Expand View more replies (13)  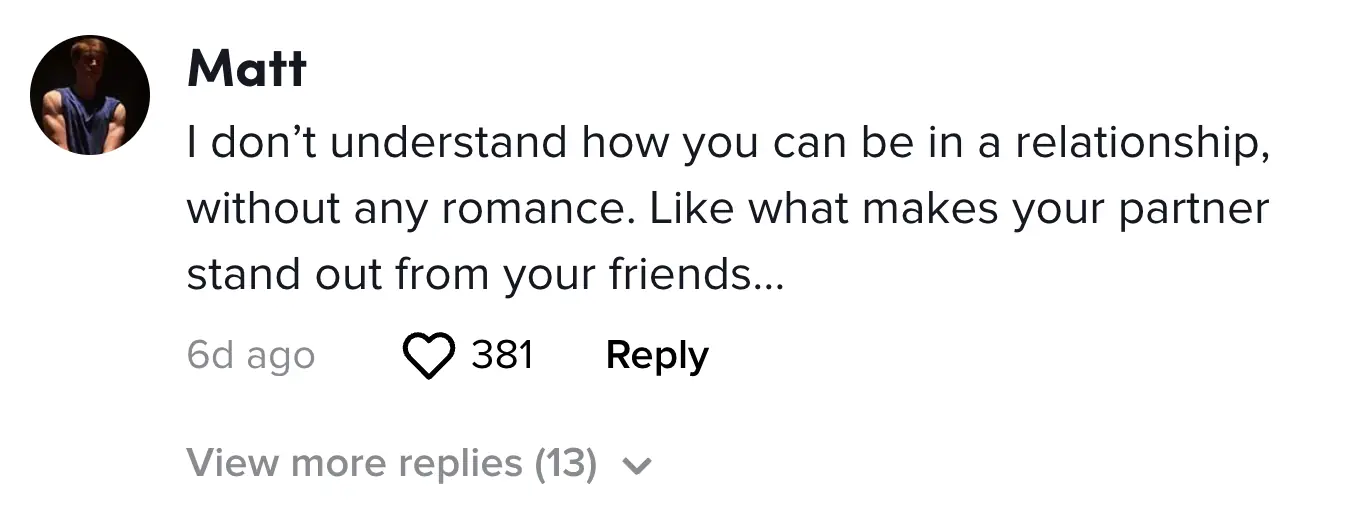[391, 463]
